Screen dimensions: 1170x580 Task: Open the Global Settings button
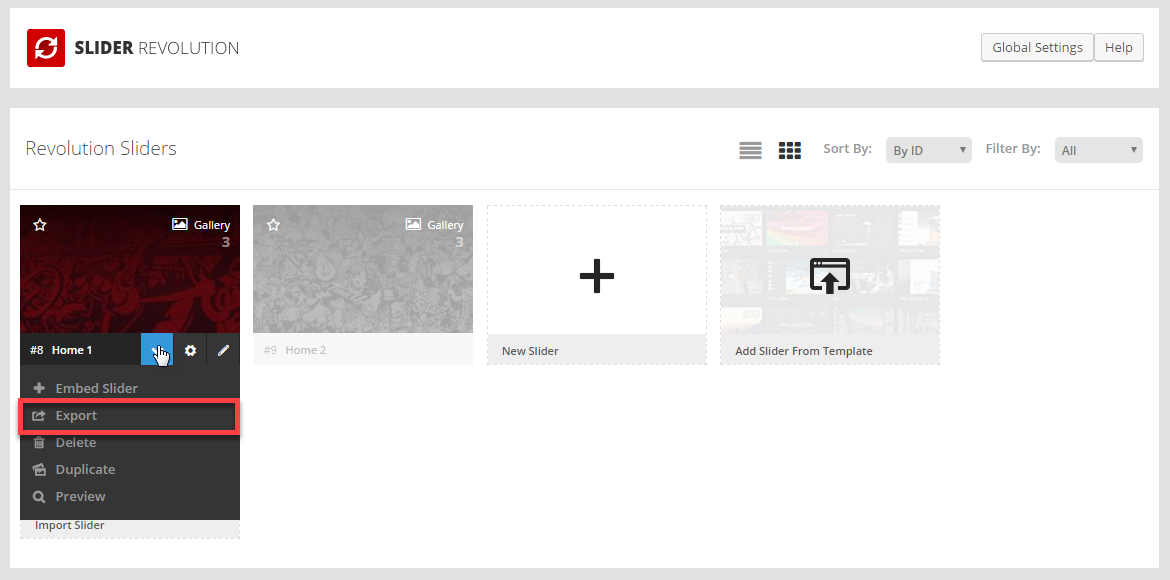[1037, 48]
